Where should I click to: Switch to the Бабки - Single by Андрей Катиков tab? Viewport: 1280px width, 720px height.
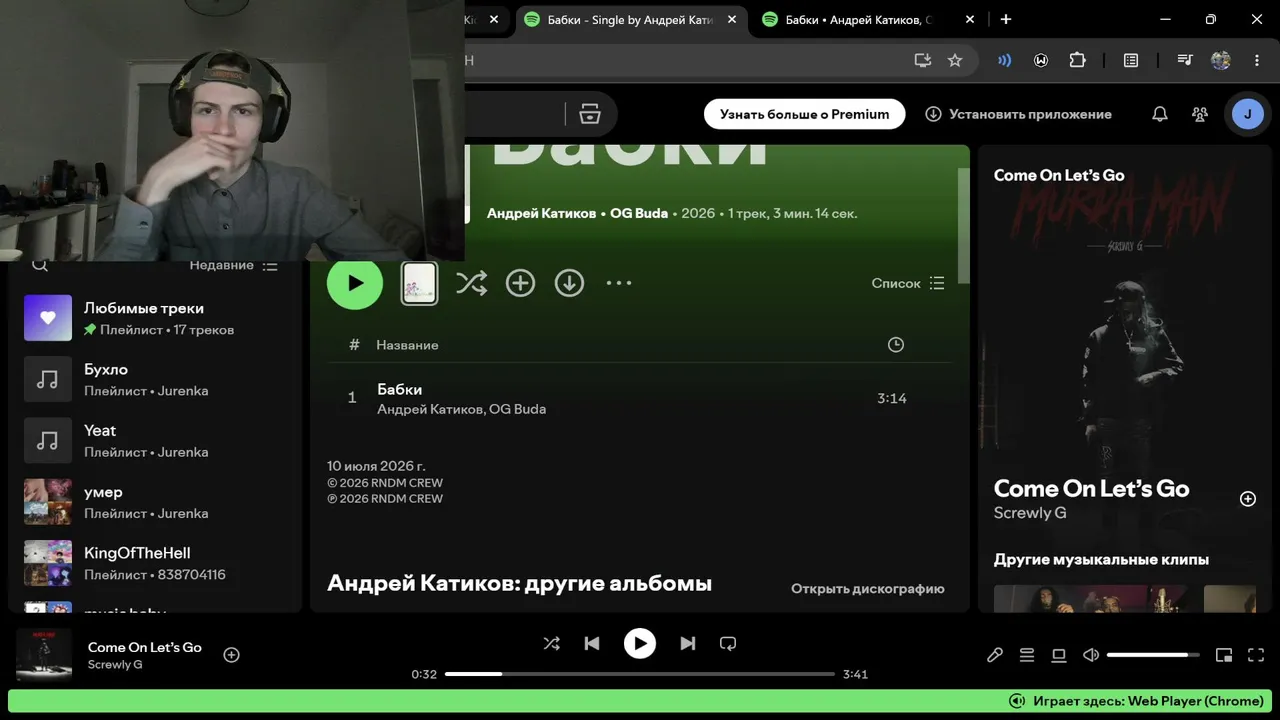(x=631, y=20)
